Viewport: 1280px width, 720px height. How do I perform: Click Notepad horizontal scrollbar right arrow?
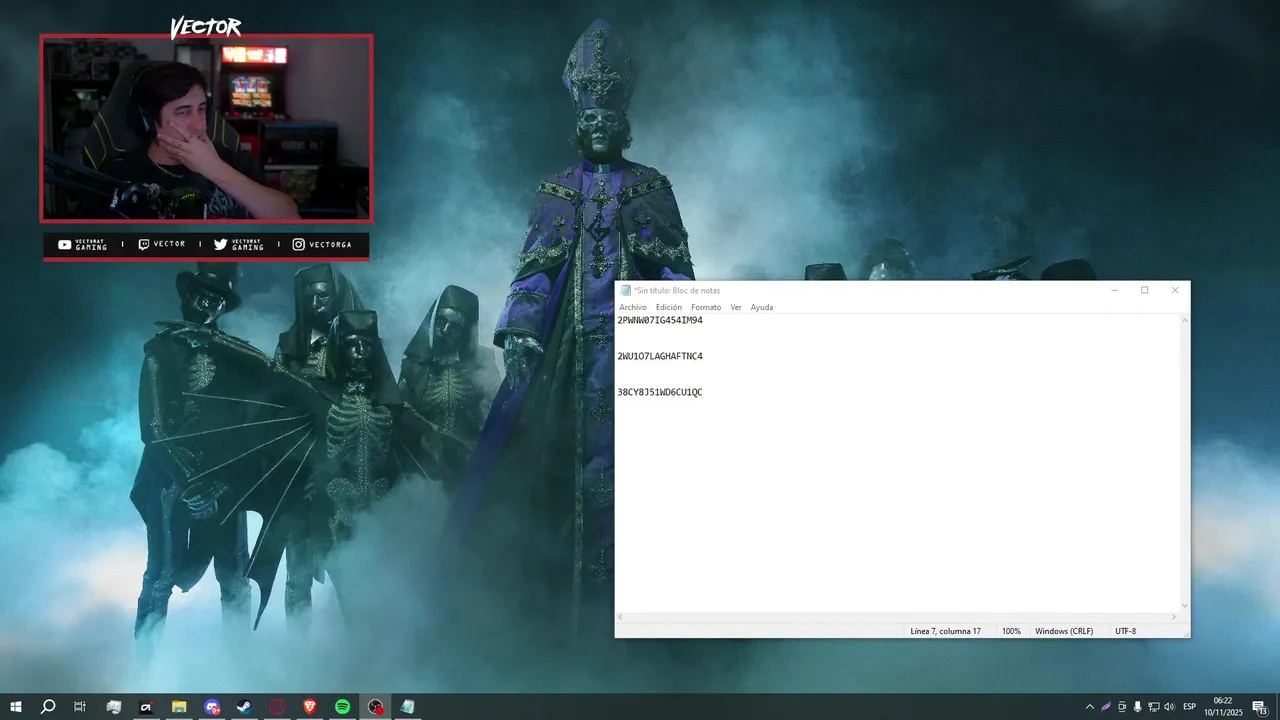click(x=1175, y=617)
